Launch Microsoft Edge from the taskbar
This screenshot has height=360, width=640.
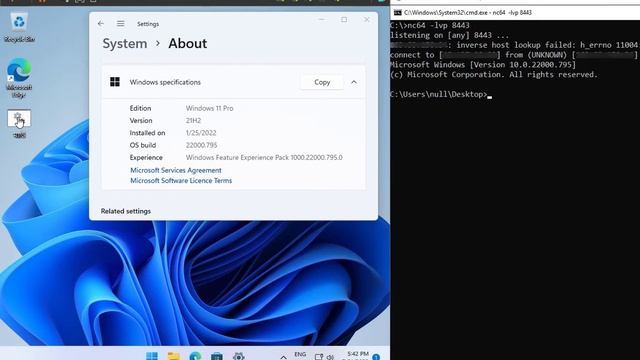[x=195, y=356]
